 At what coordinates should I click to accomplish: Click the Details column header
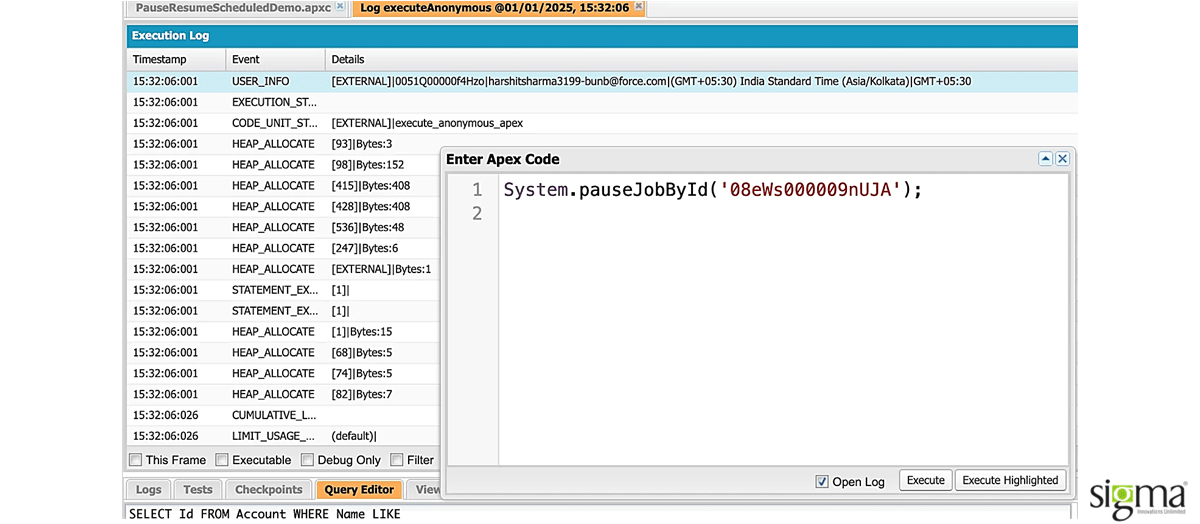click(701, 60)
